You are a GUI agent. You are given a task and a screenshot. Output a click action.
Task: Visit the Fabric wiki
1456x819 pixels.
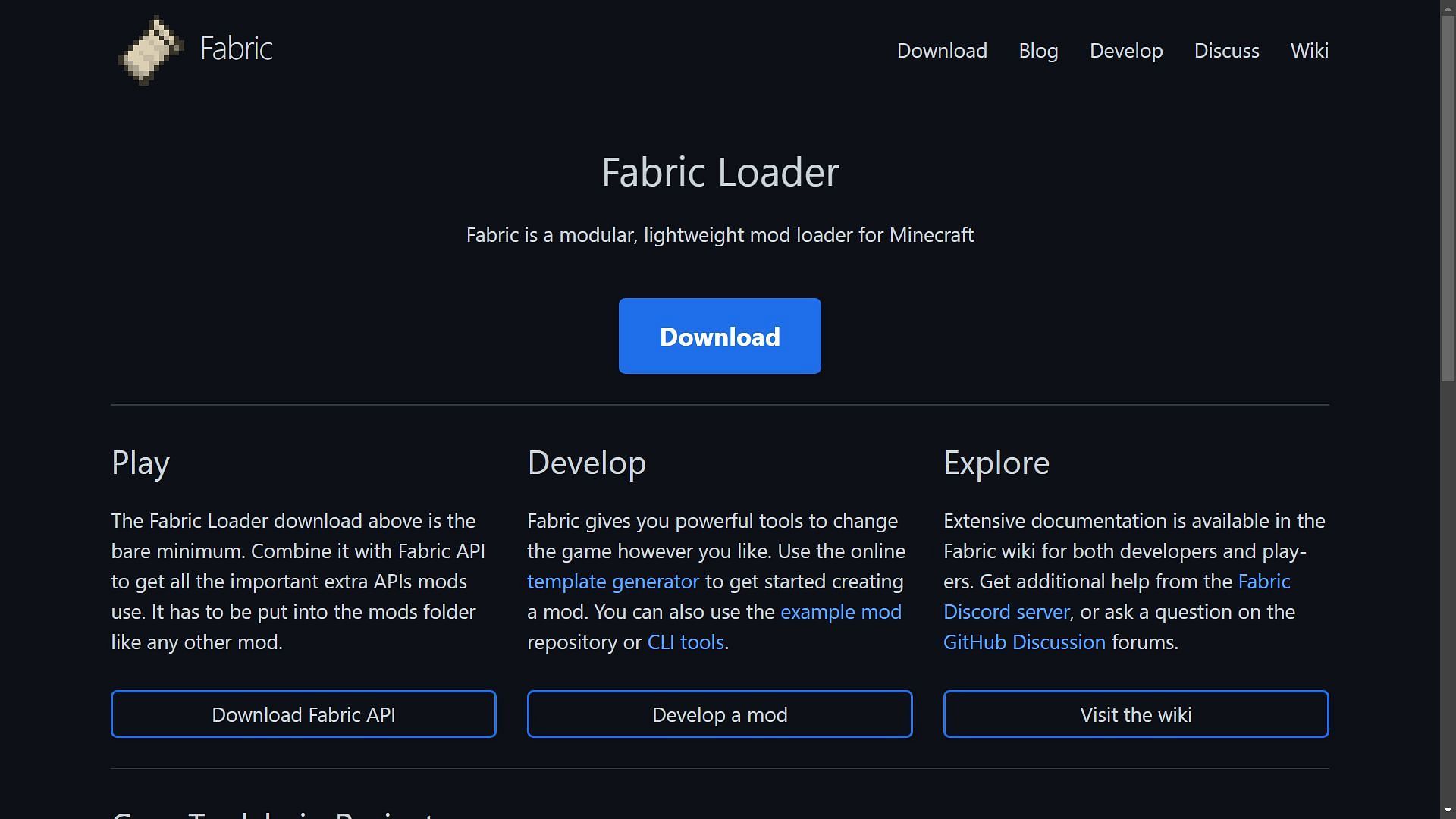(1135, 713)
